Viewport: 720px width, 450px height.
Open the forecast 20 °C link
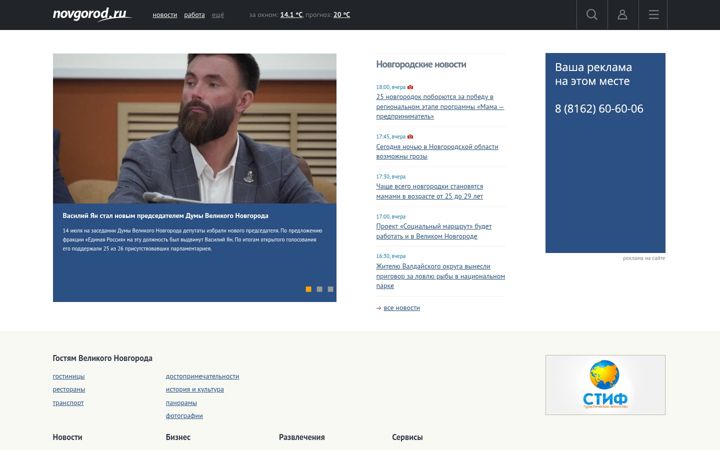[x=342, y=15]
